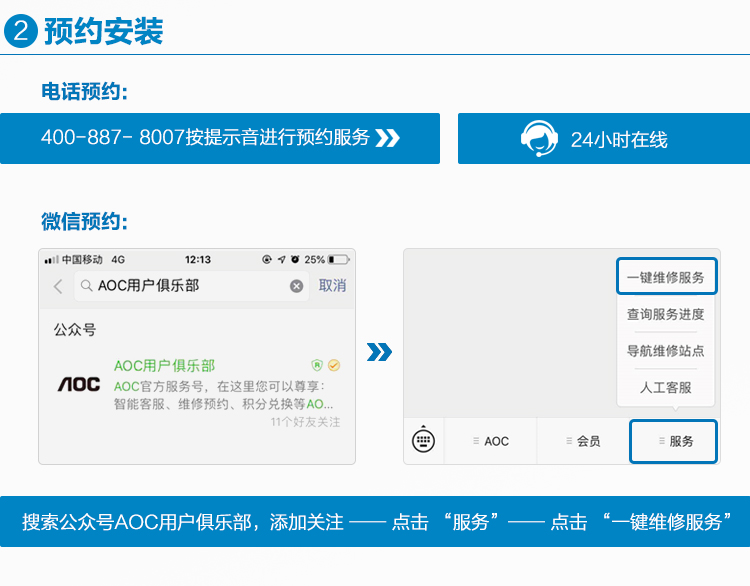Click the 11个好友关注 text
The width and height of the screenshot is (750, 586).
click(x=305, y=422)
